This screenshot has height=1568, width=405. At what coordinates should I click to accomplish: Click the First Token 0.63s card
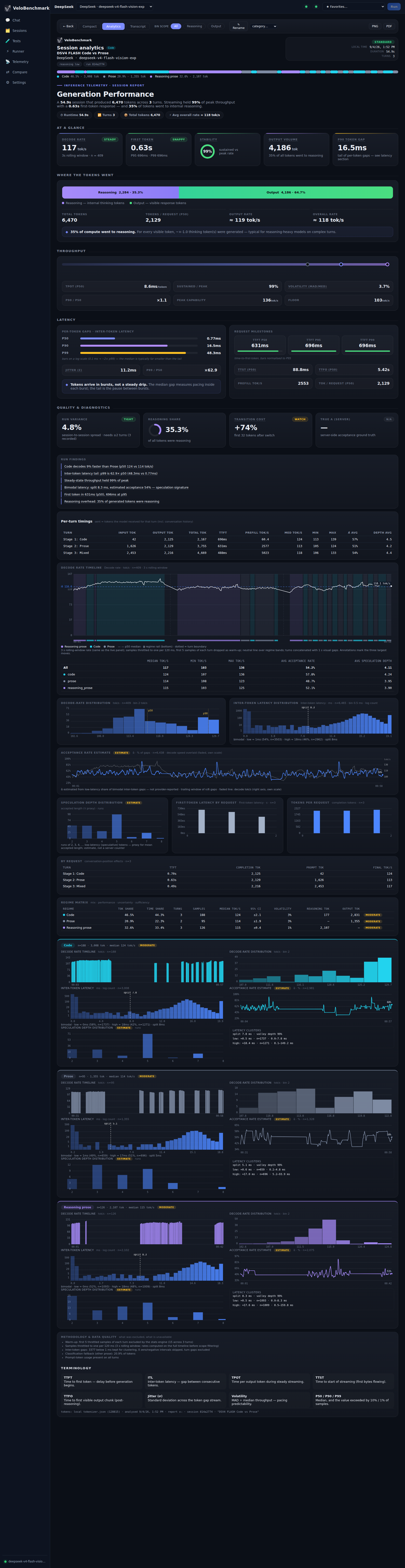pyautogui.click(x=158, y=150)
